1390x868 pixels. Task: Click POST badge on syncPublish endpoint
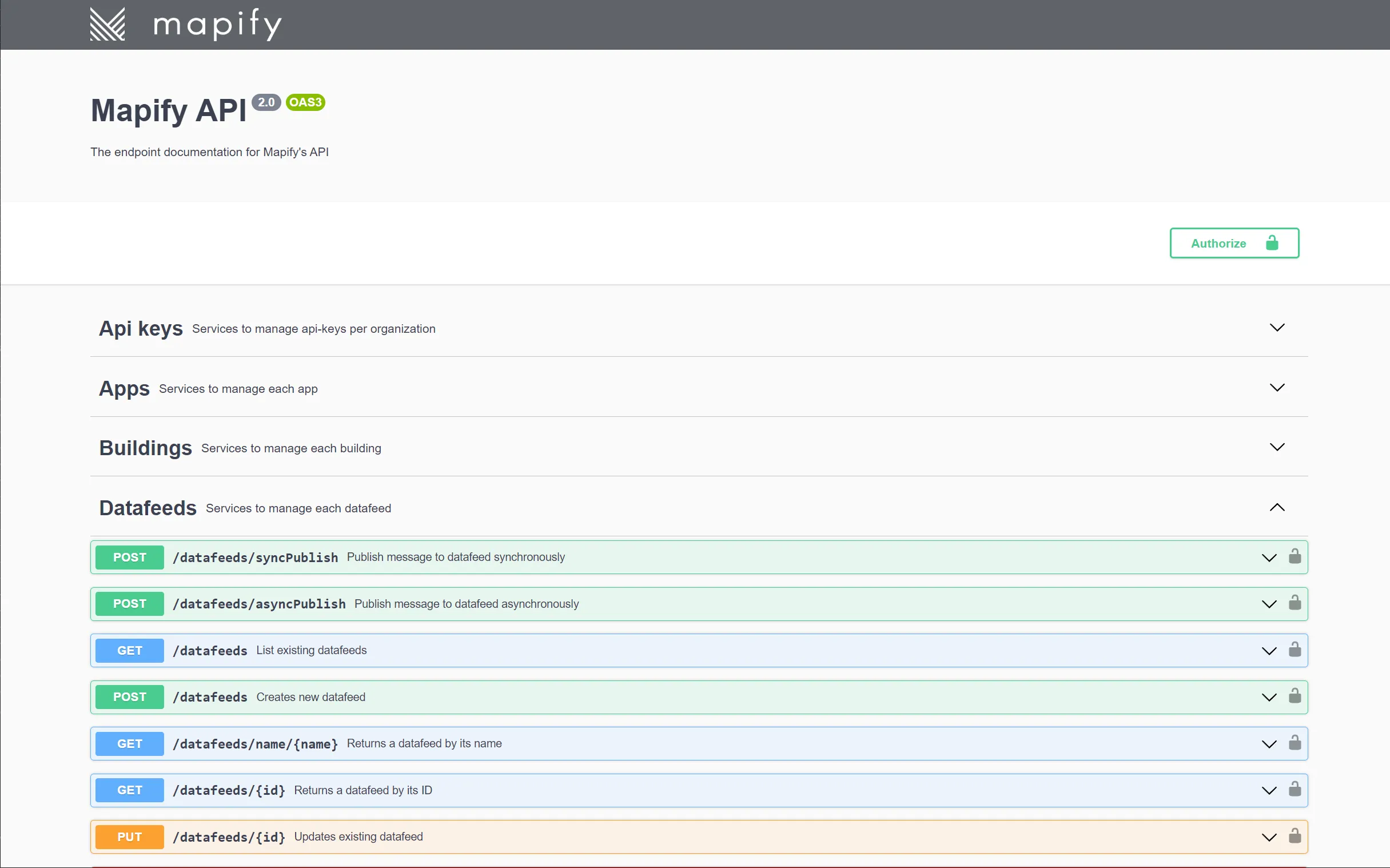(x=130, y=558)
